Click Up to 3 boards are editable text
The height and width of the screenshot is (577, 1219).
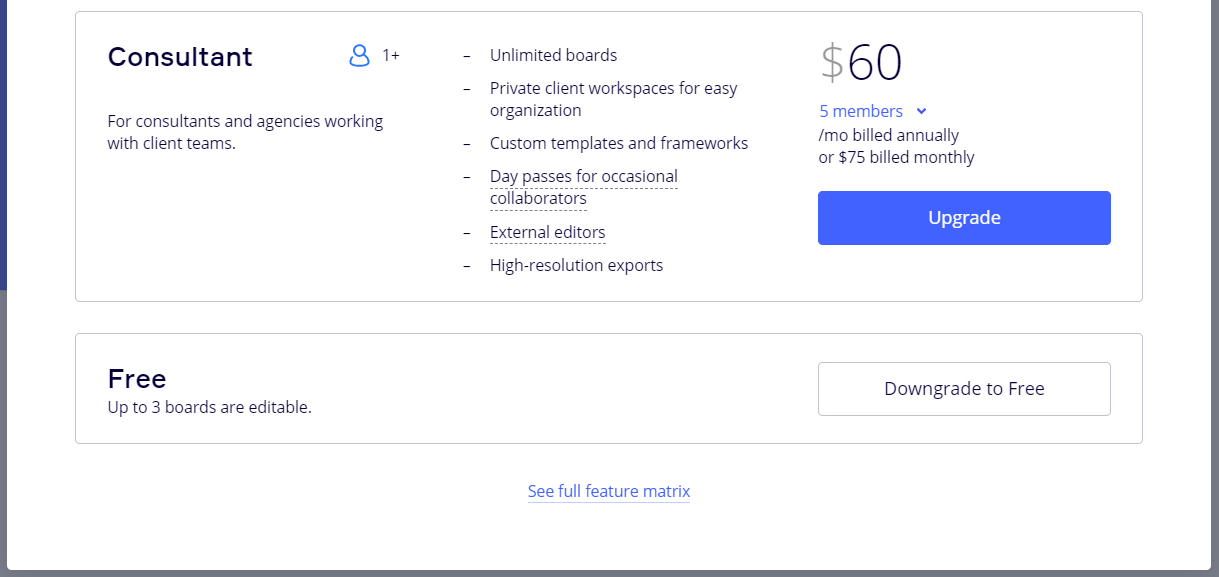click(209, 407)
